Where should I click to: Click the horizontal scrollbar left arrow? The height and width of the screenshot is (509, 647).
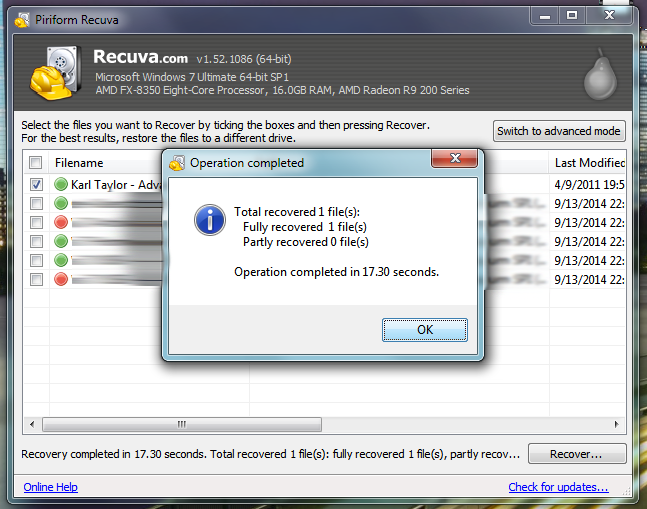33,424
